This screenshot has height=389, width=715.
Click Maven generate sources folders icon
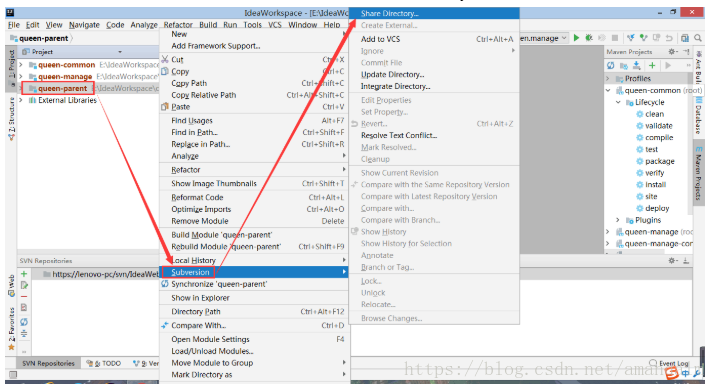(623, 66)
